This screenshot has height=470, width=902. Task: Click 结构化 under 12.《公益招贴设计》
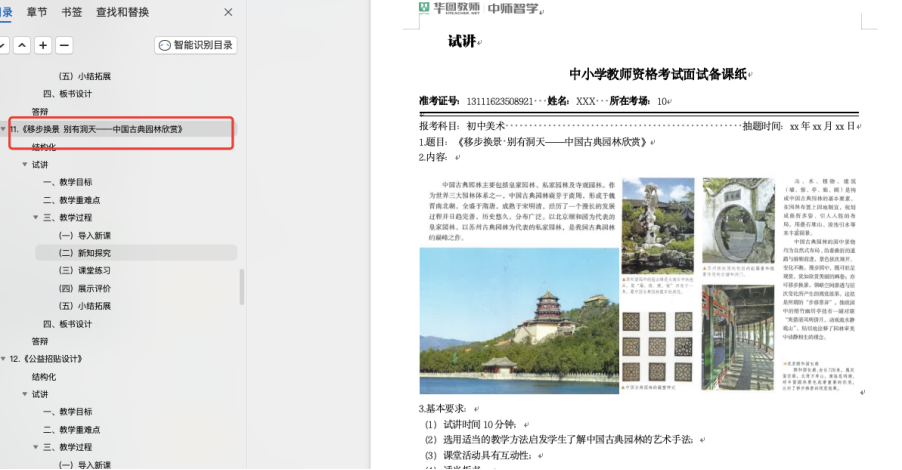point(44,377)
